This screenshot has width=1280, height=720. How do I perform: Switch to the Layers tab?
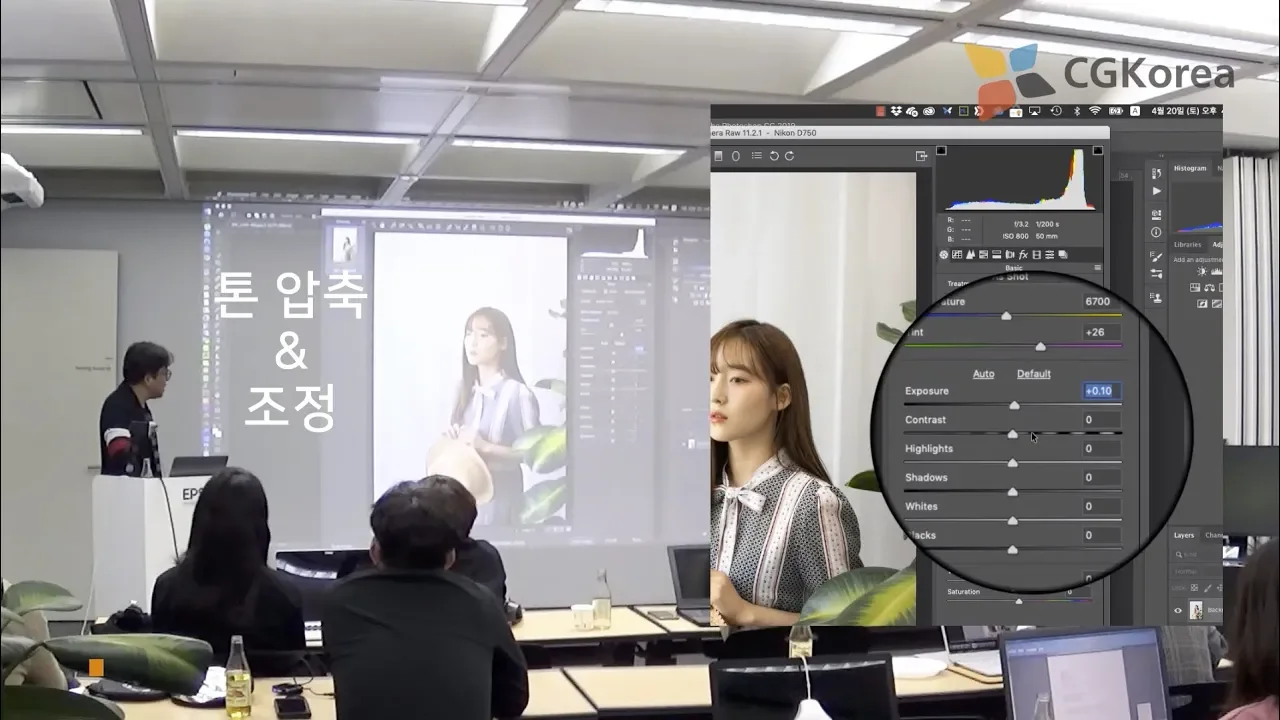coord(1184,535)
